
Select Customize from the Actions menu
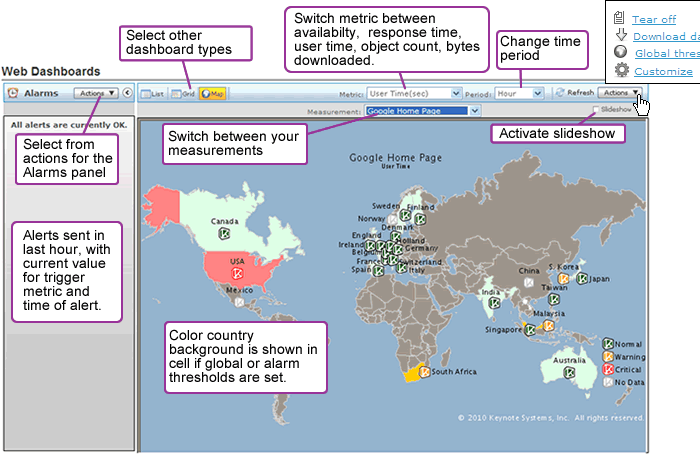pos(663,71)
